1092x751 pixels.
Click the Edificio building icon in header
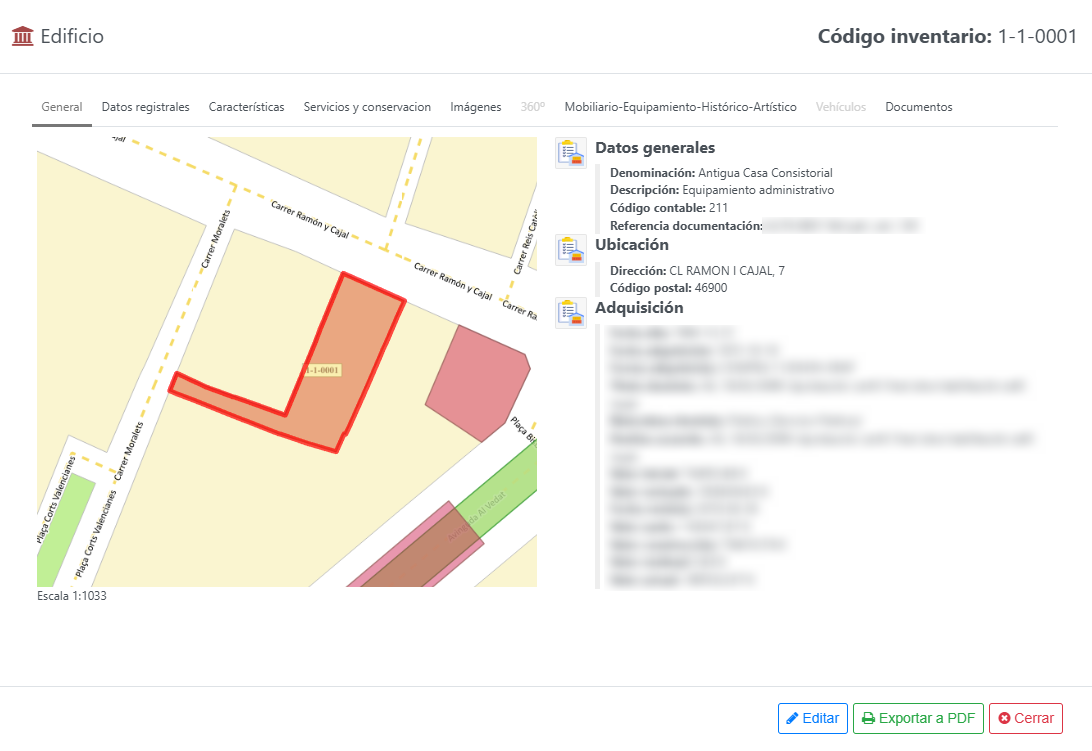click(22, 37)
